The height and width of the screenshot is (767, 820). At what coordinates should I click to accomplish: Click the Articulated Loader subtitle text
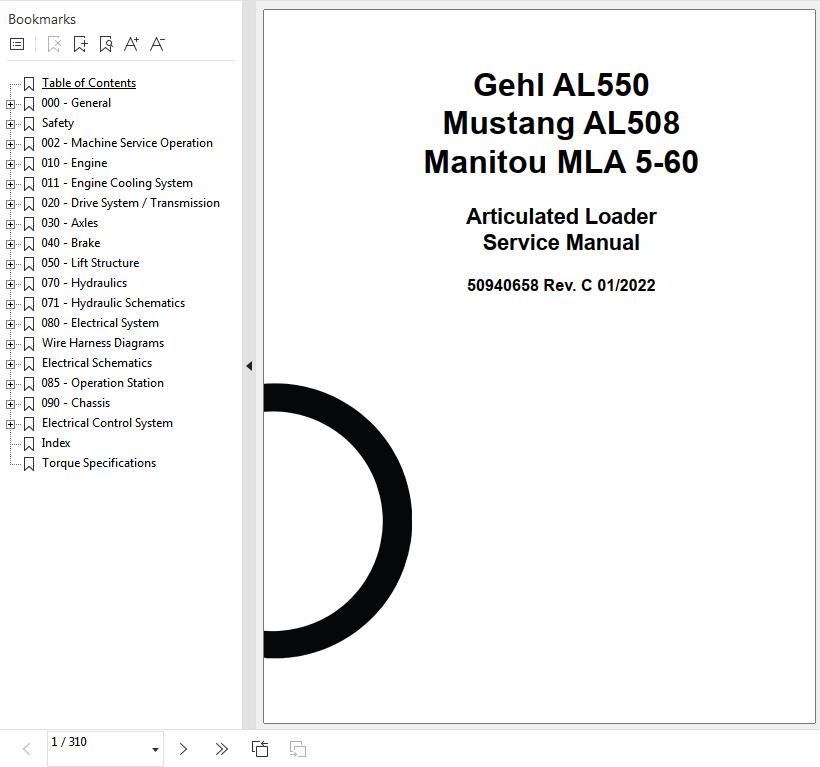pos(561,216)
